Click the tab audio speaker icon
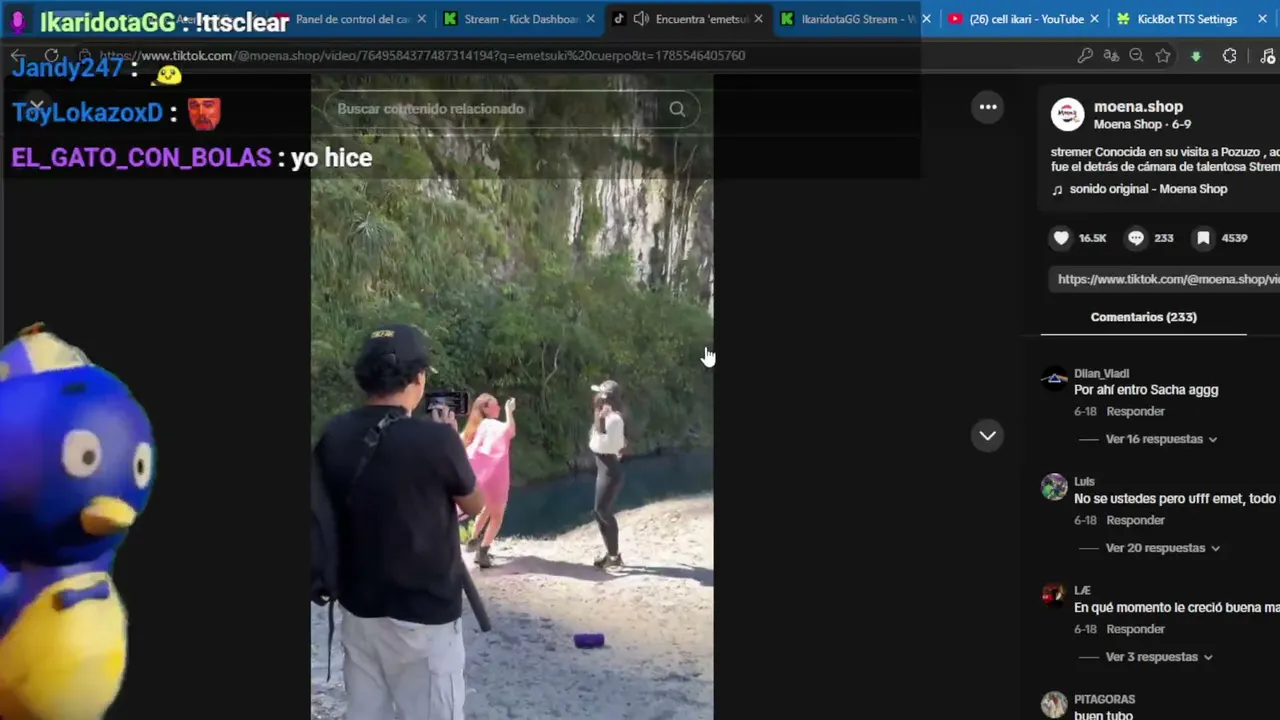 [x=641, y=19]
